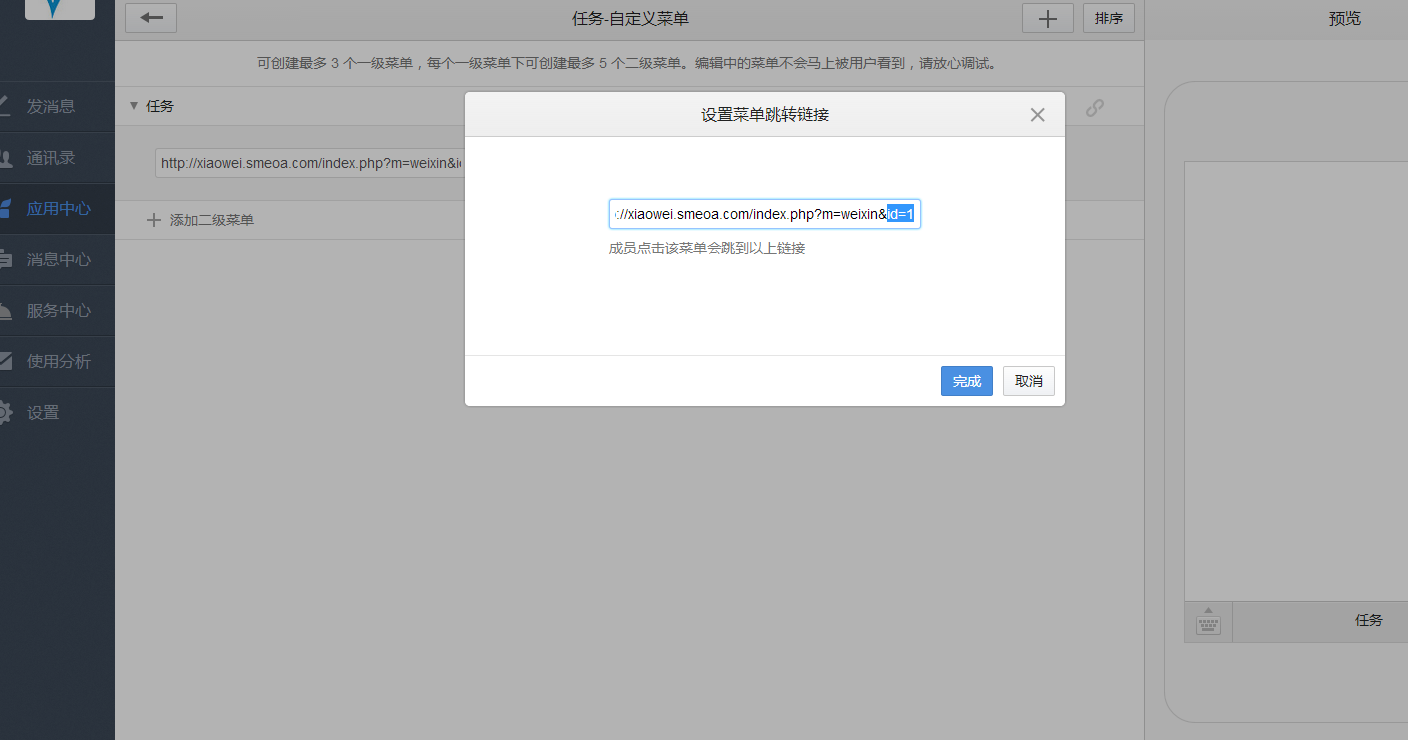Open the 排序 sort button
This screenshot has height=740, width=1408.
point(1109,18)
